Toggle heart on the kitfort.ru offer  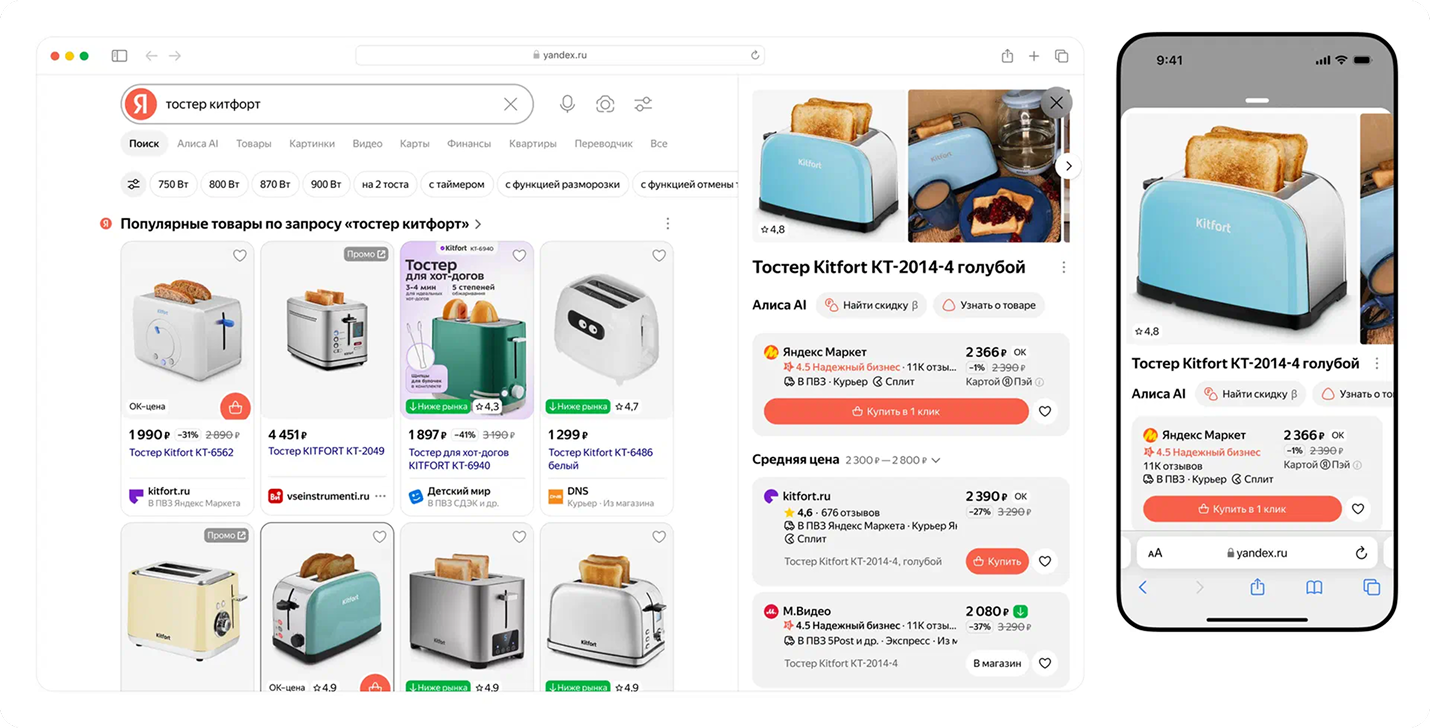(1045, 562)
